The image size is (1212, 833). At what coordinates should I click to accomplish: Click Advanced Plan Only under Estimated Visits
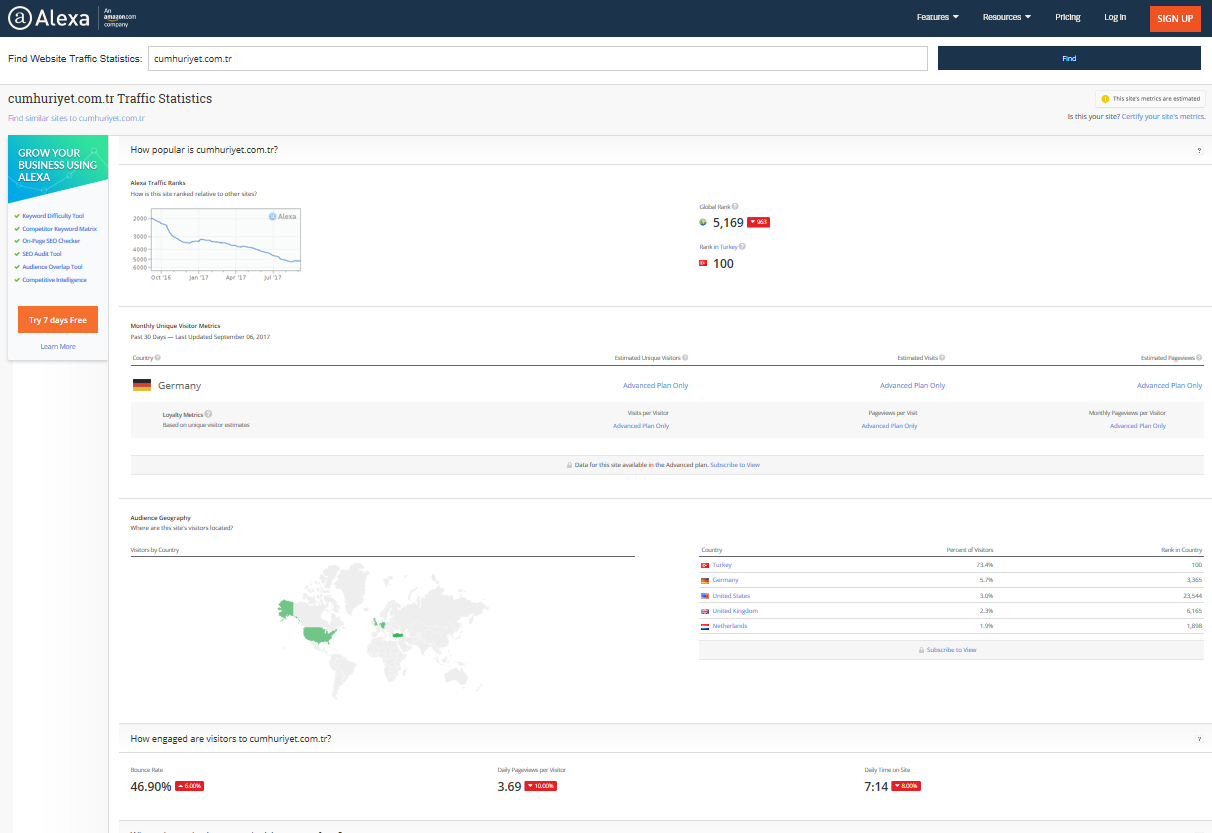[x=912, y=385]
